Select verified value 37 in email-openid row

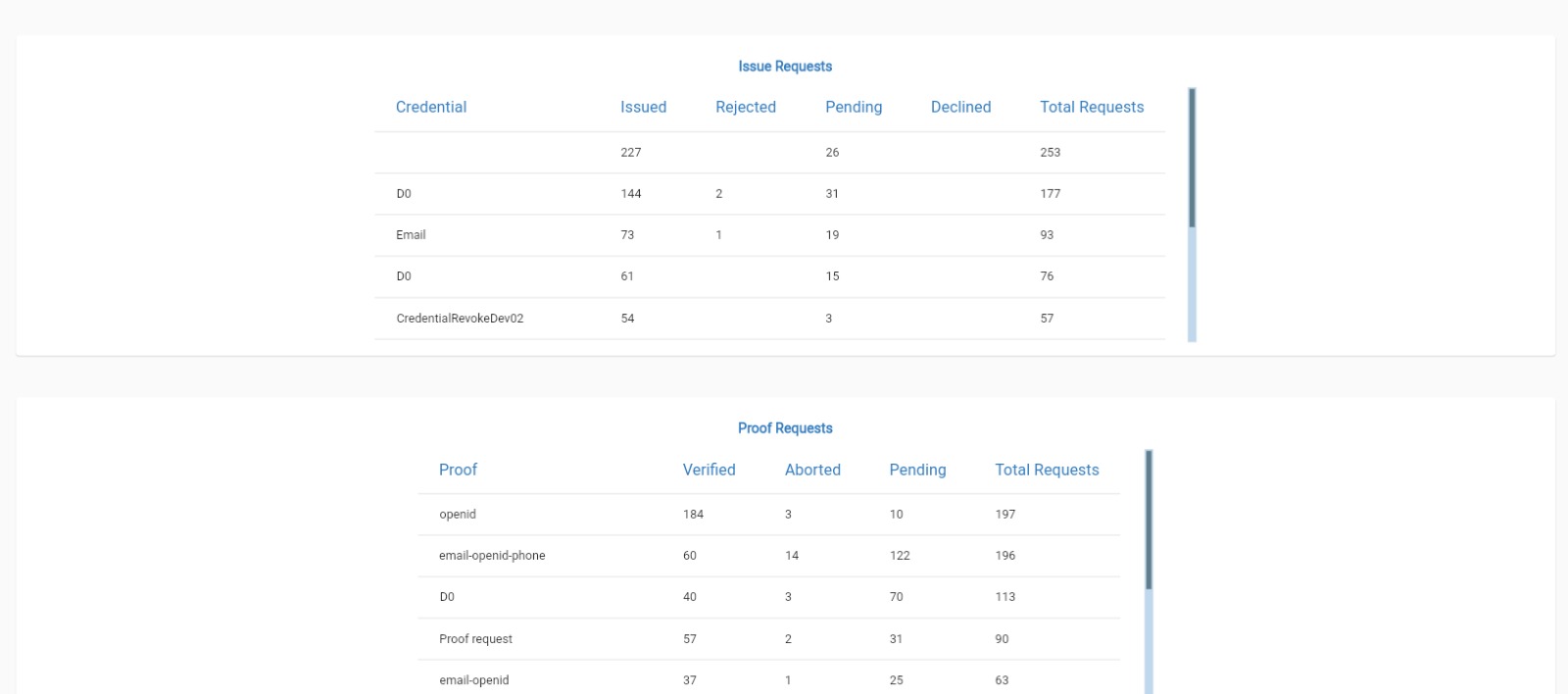[690, 679]
